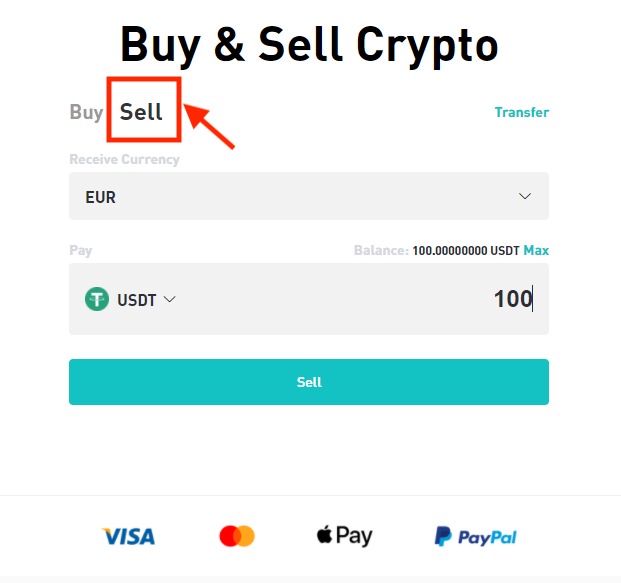Open the Transfer link

521,112
